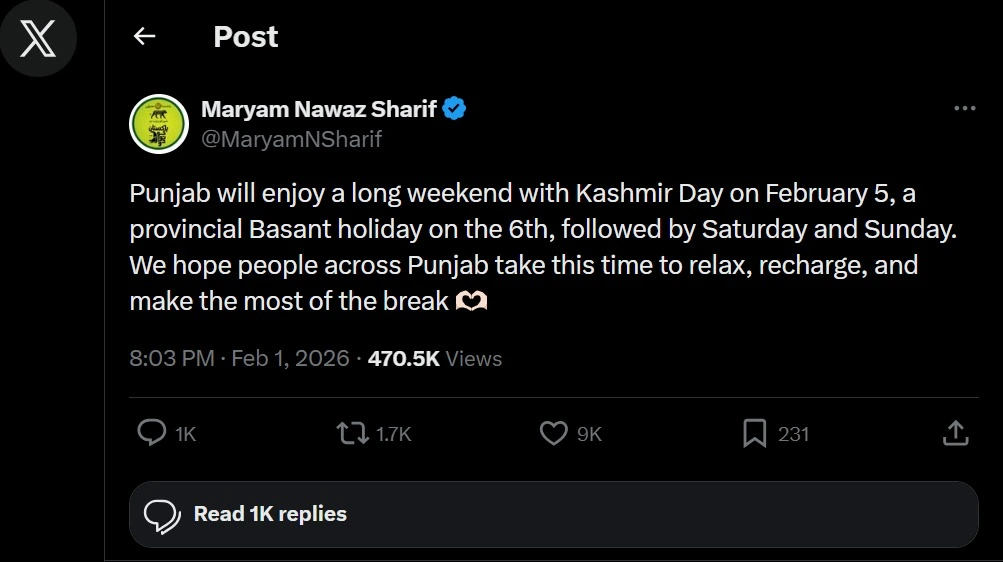The height and width of the screenshot is (562, 1003).
Task: Click the Post page heading
Action: click(x=245, y=37)
